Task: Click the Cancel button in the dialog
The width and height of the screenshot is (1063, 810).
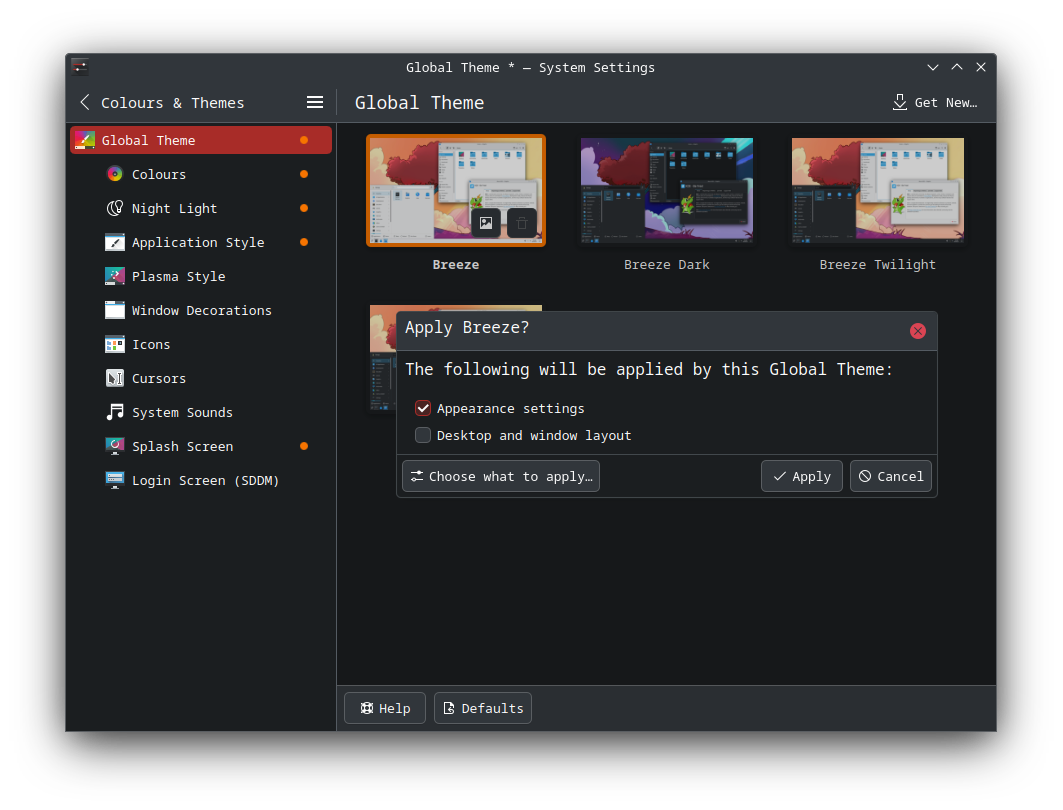Action: [891, 477]
